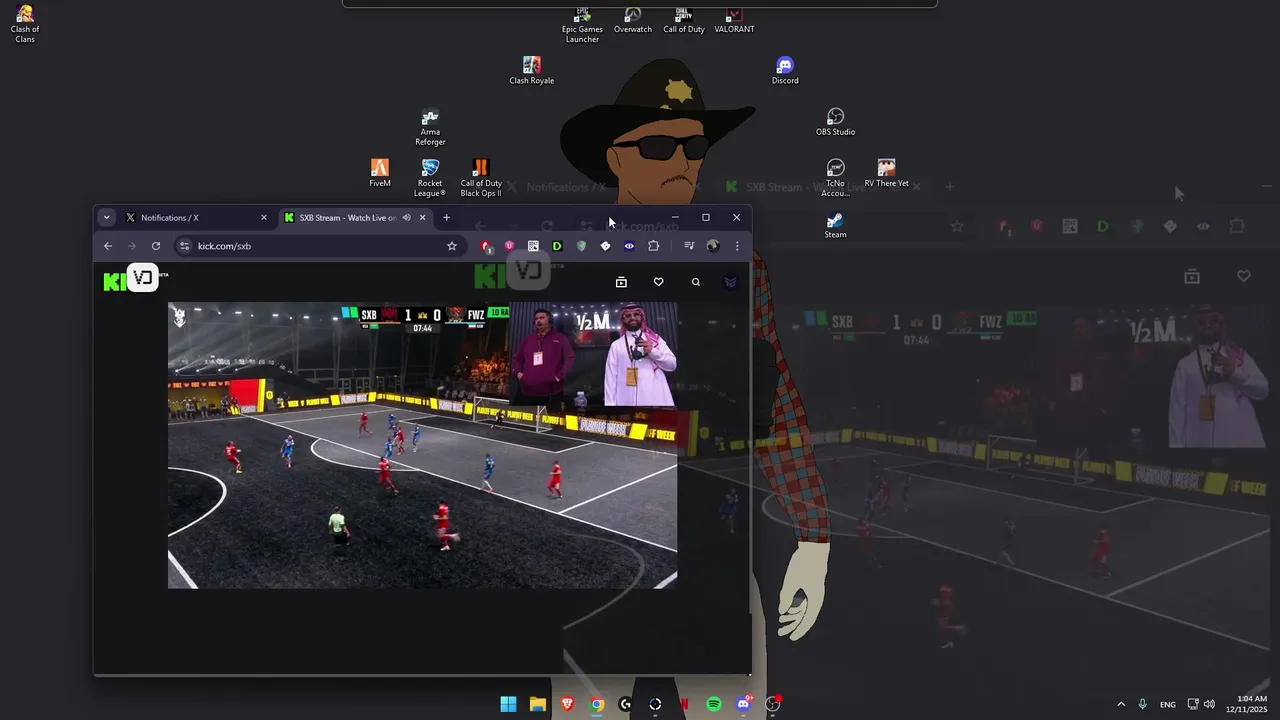Open Kick search icon
The width and height of the screenshot is (1280, 720).
point(696,282)
